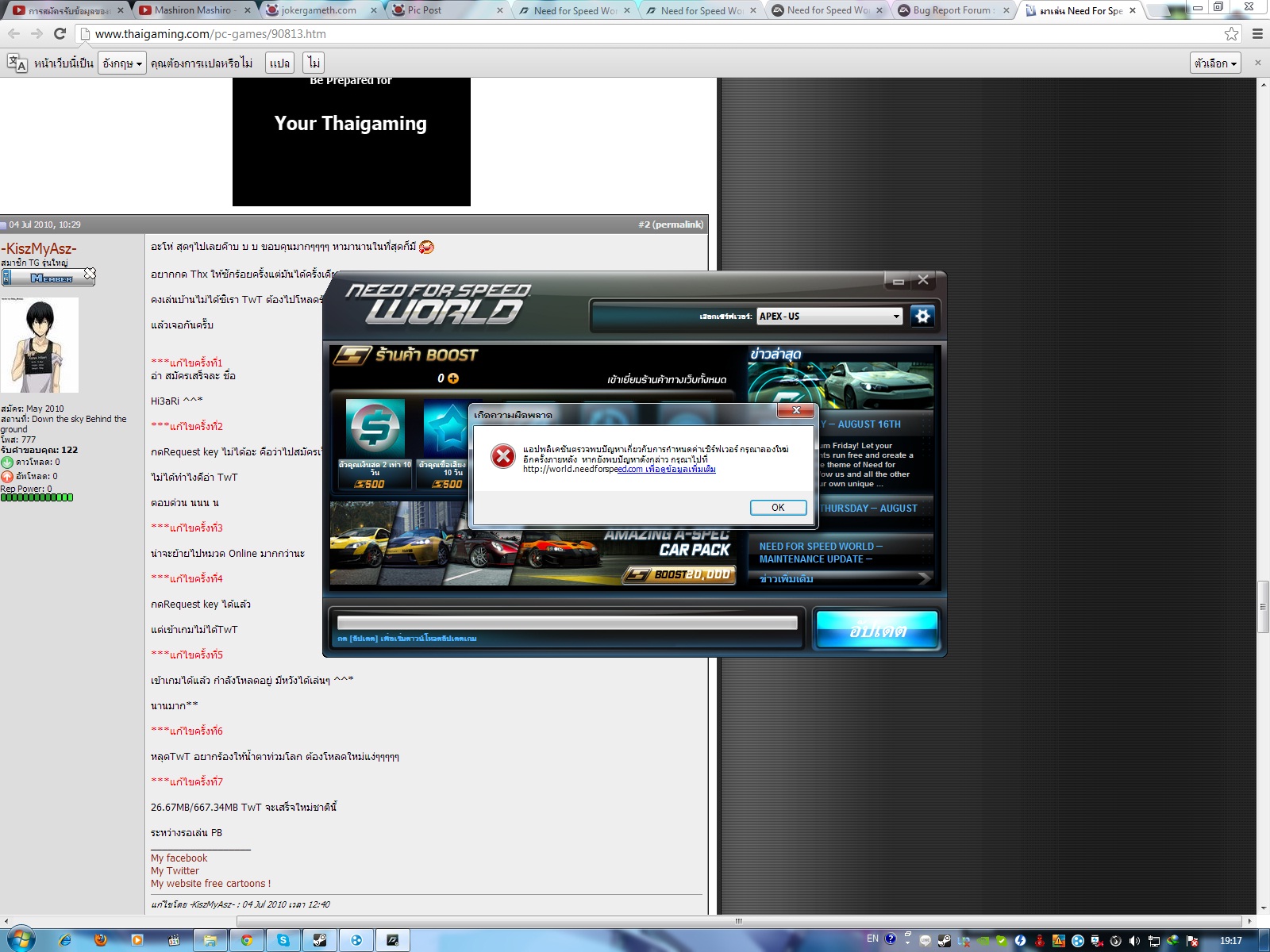
Task: Reload the thaigaming page
Action: point(60,33)
